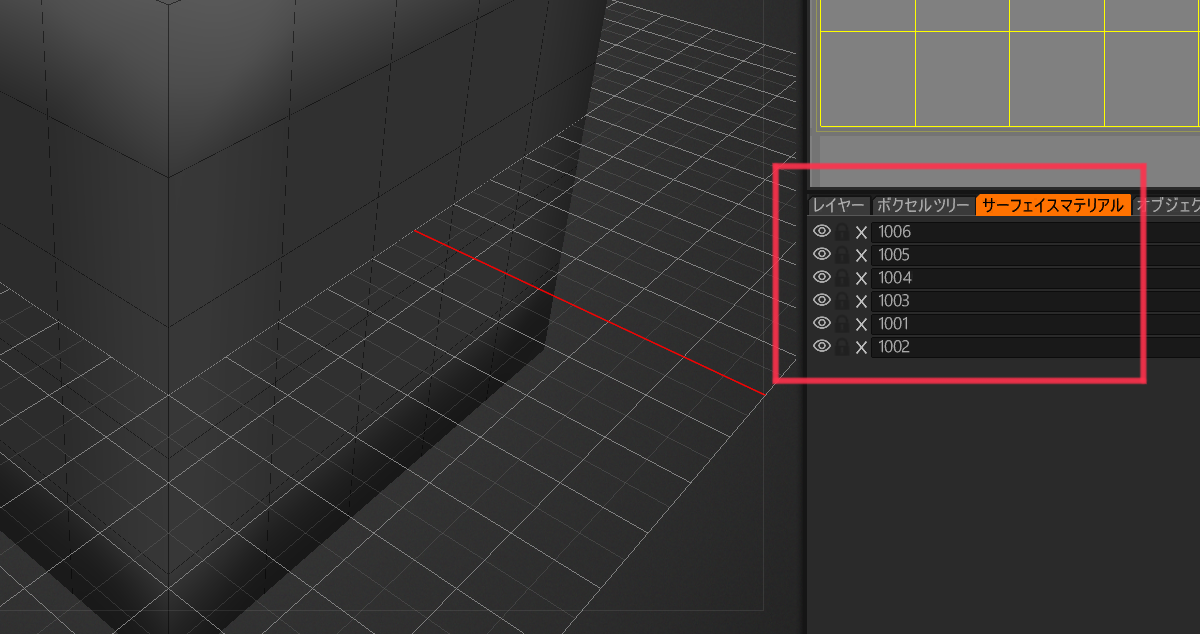
Task: Remove surface material 1005 using X
Action: (x=861, y=256)
